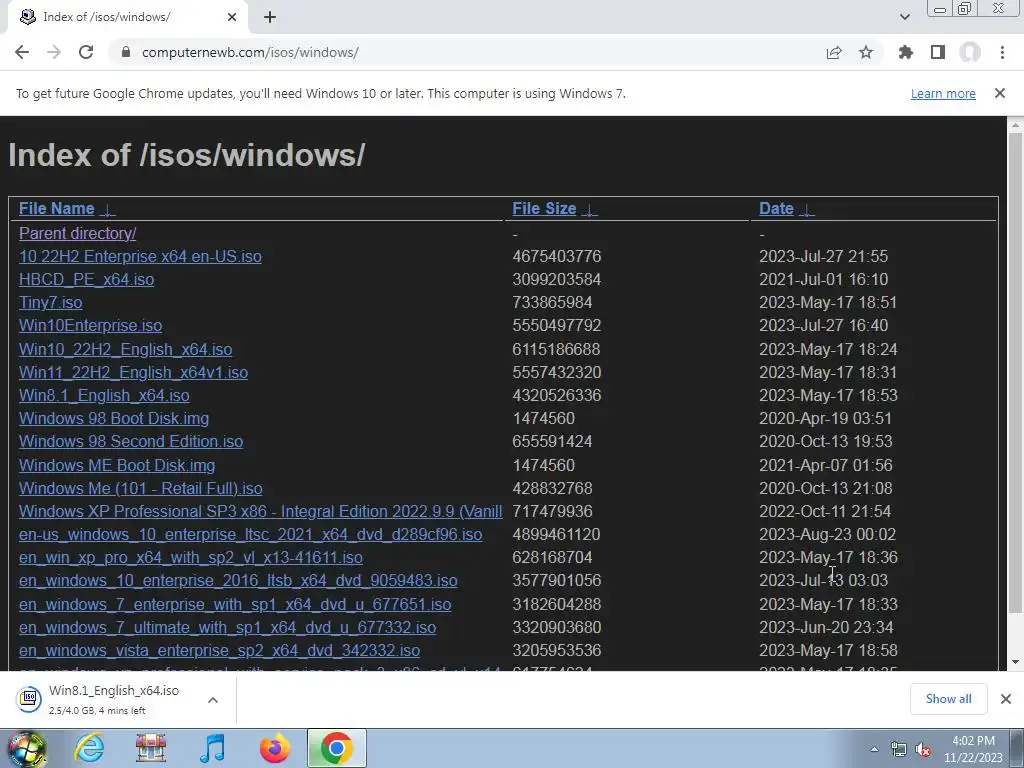
Task: Download 10 22H2 Enterprise x64 en-US.iso
Action: (140, 256)
